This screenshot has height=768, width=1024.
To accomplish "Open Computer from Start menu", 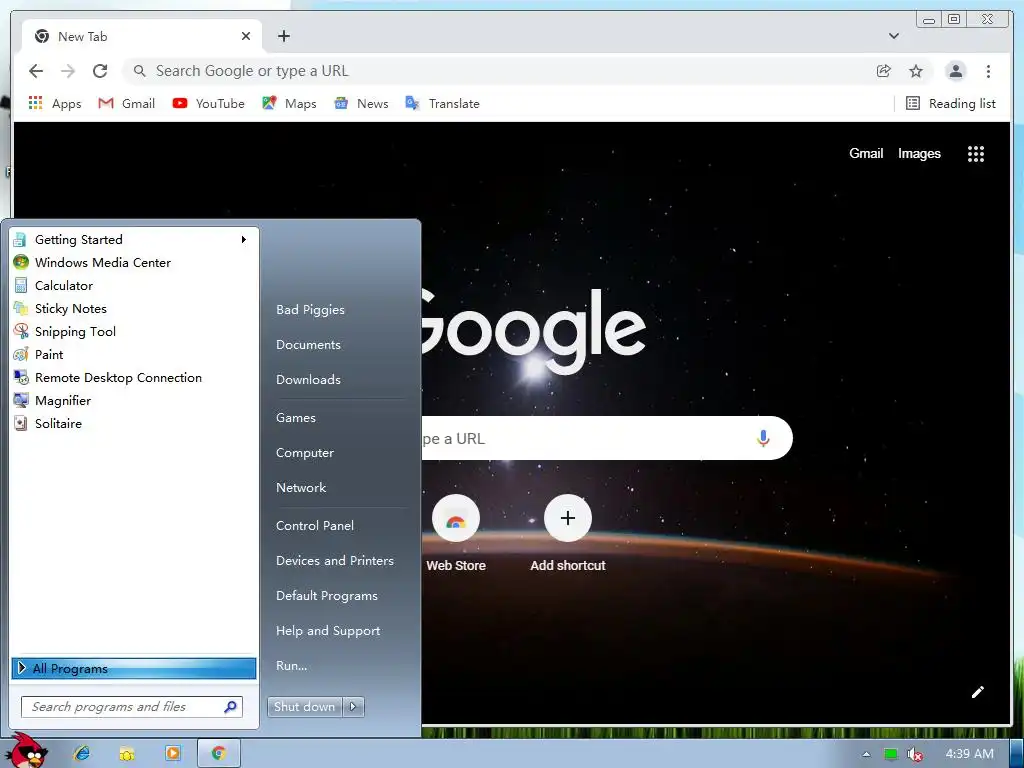I will pyautogui.click(x=304, y=453).
